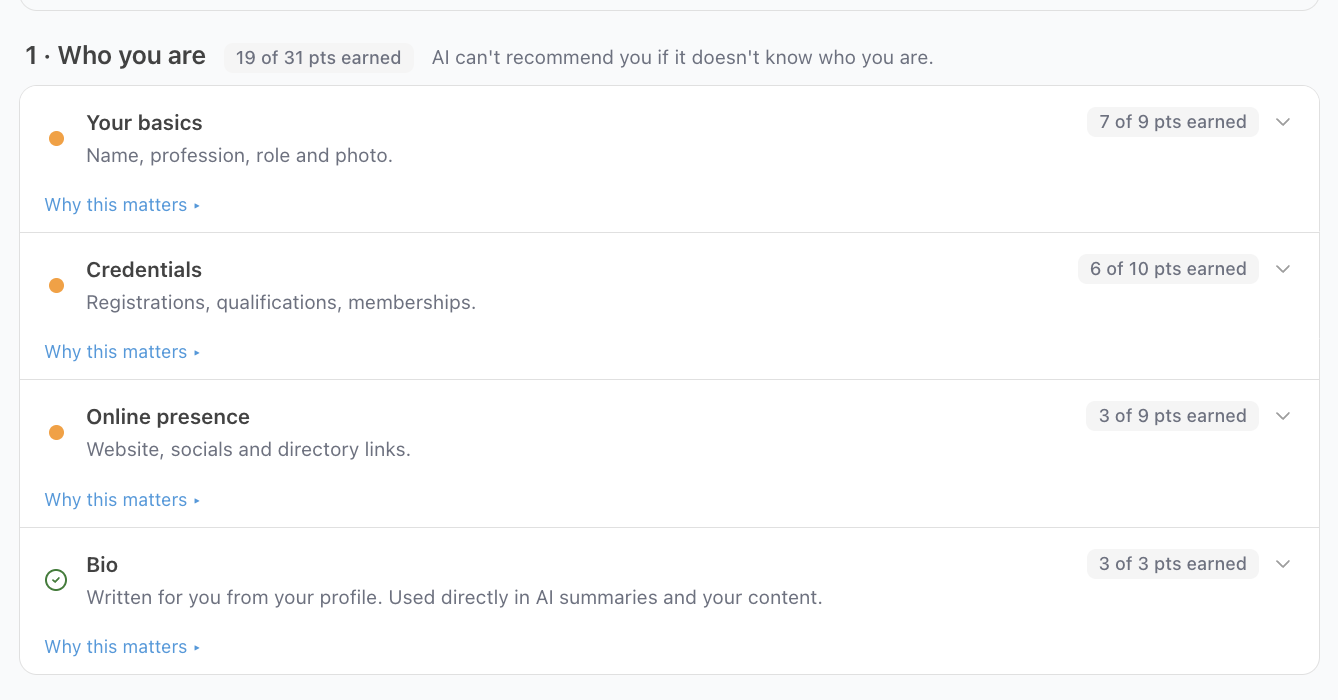Click the 3 of 3 pts earned badge

click(1173, 564)
